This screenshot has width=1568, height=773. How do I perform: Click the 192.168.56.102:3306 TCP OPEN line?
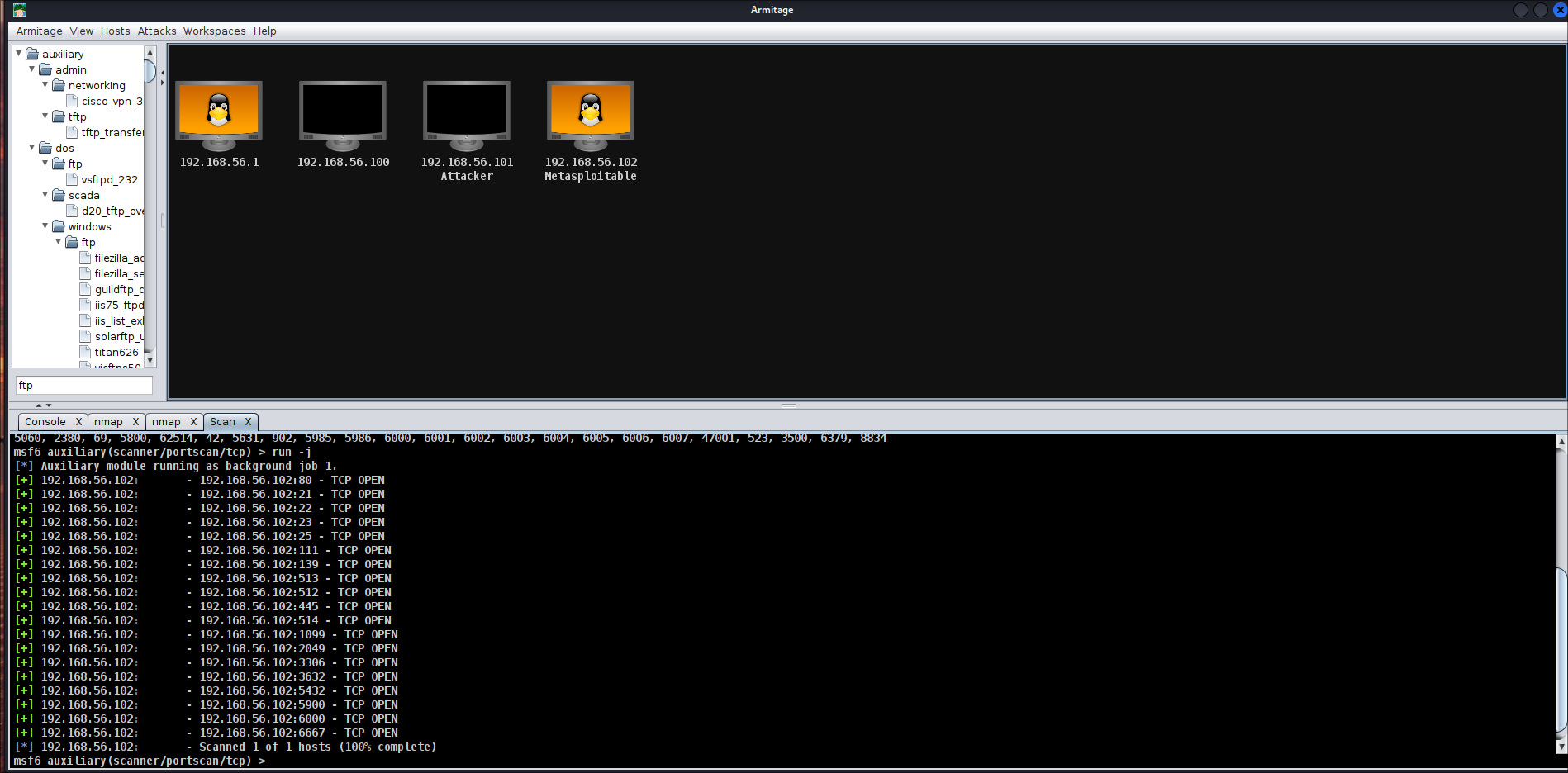pos(207,663)
